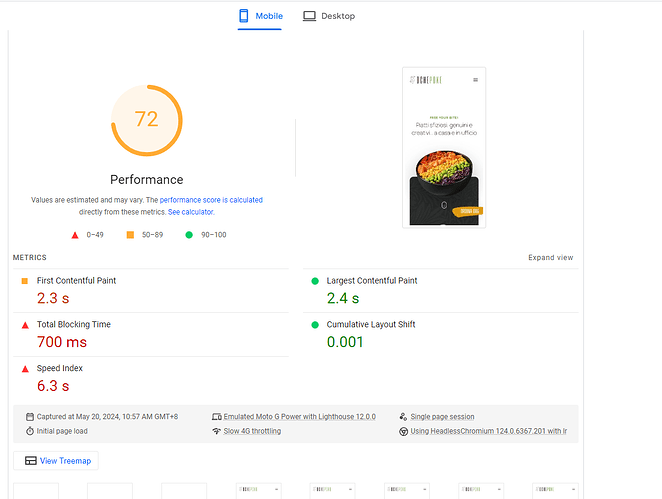The width and height of the screenshot is (662, 499).
Task: Click the Chromium icon beside Using HeadlessChromium
Action: point(403,431)
